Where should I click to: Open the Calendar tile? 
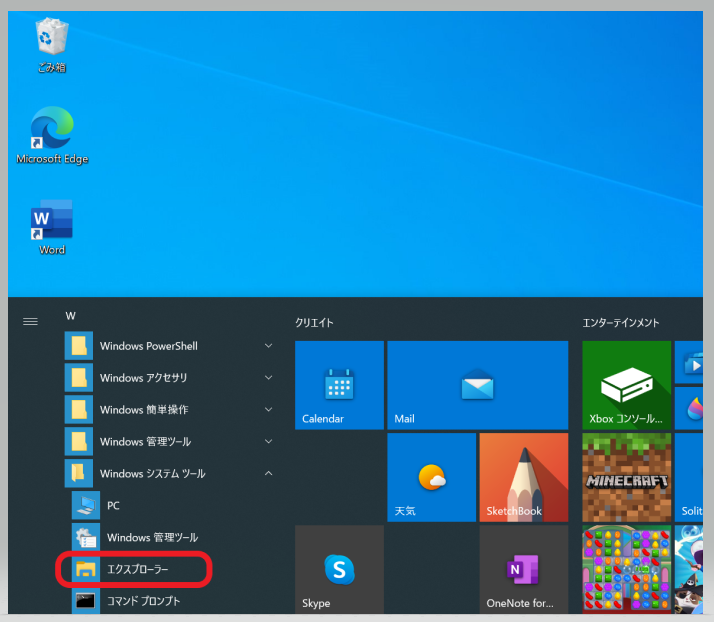339,384
